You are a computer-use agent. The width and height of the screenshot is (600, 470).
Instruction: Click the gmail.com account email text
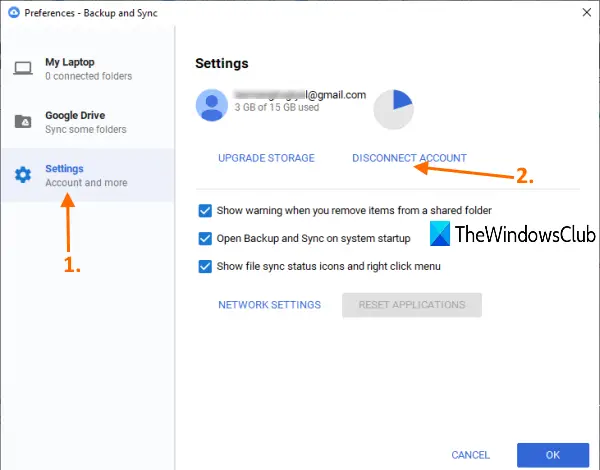pyautogui.click(x=300, y=95)
